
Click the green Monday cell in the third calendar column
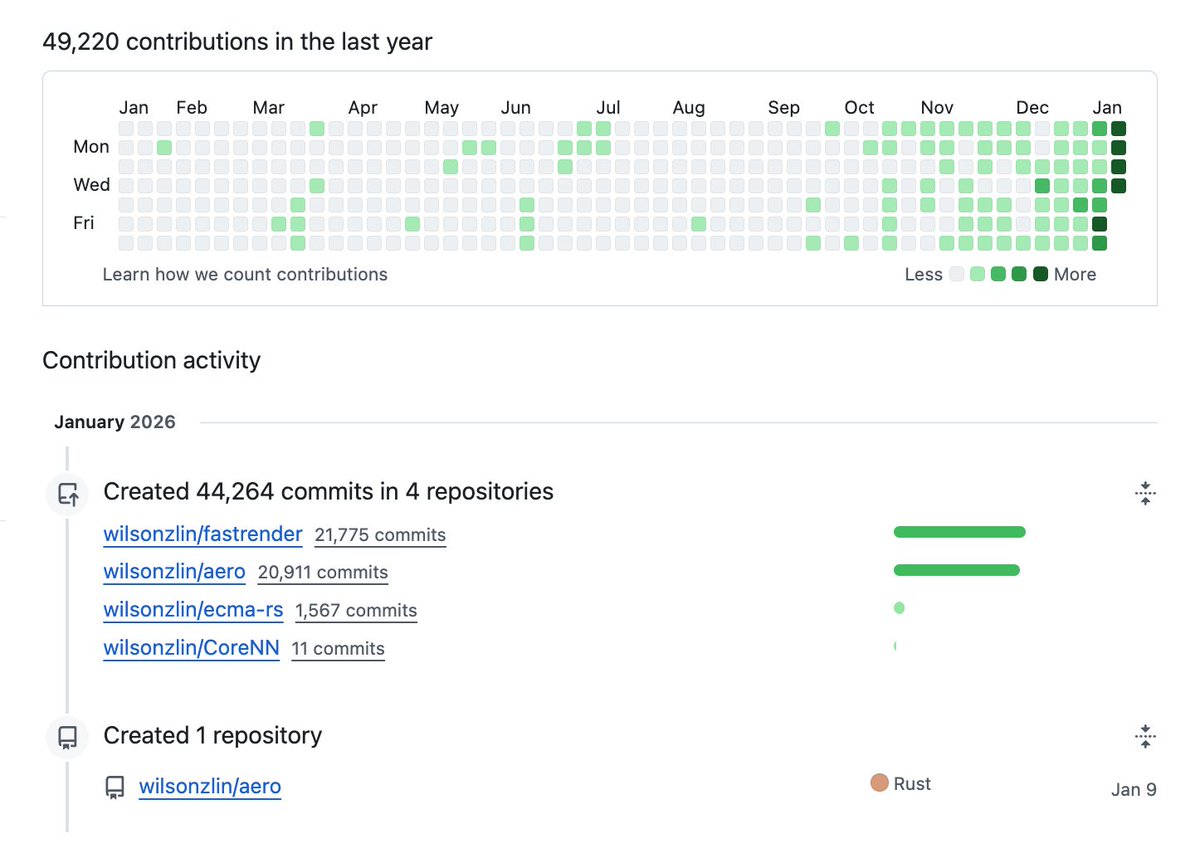(x=164, y=147)
